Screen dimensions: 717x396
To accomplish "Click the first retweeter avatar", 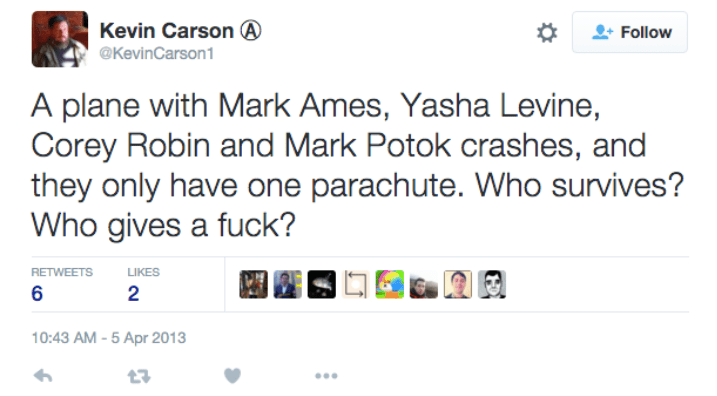I will point(253,284).
